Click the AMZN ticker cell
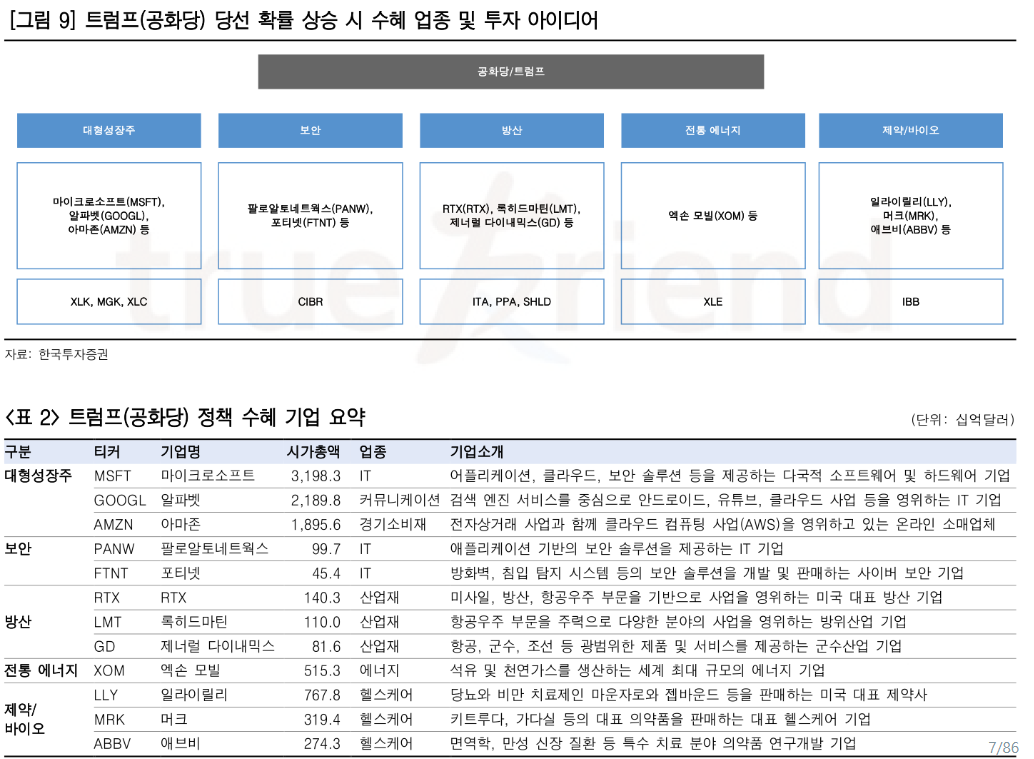Image resolution: width=1034 pixels, height=759 pixels. (x=113, y=525)
